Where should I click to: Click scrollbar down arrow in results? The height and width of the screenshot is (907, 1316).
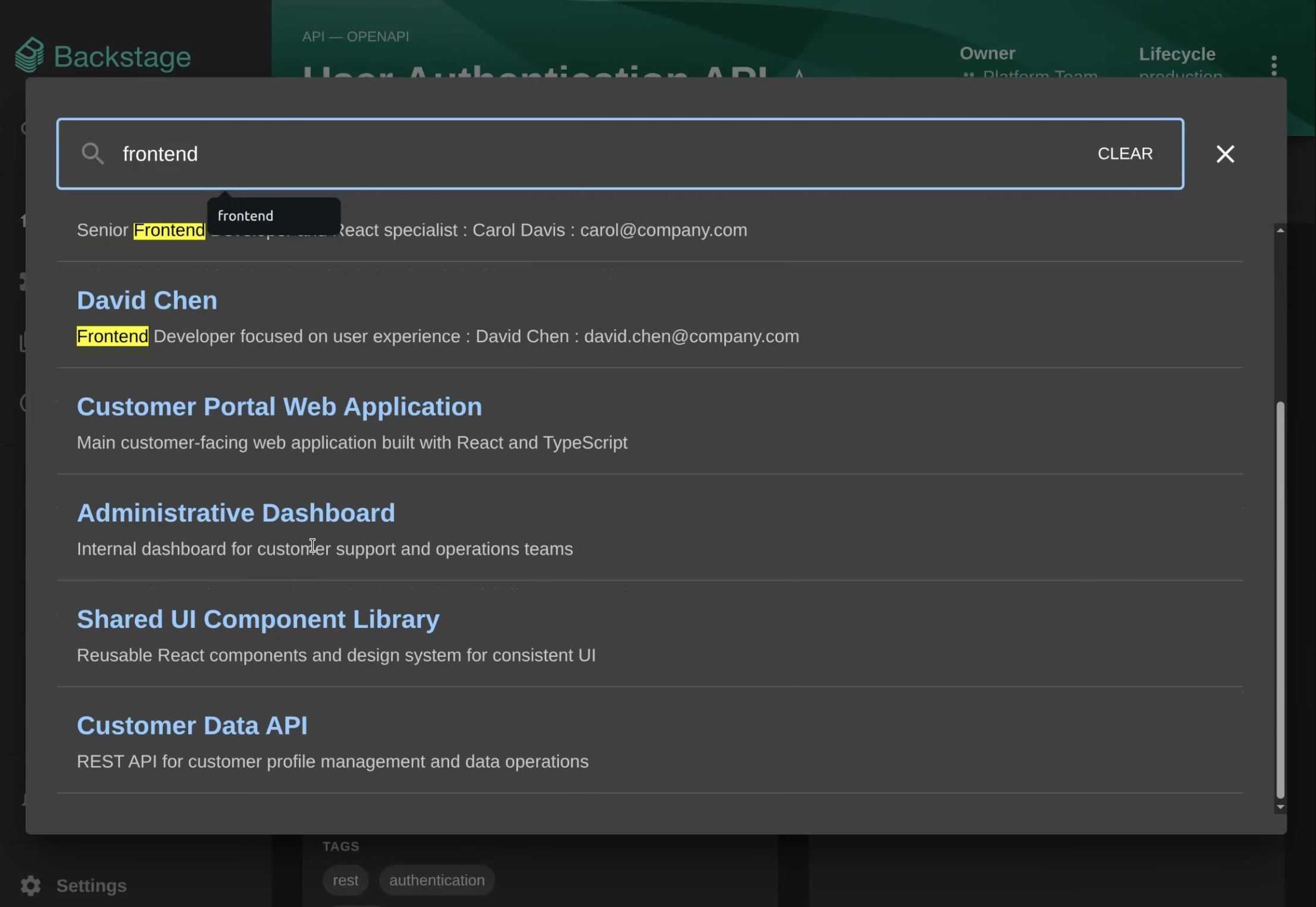(1280, 807)
